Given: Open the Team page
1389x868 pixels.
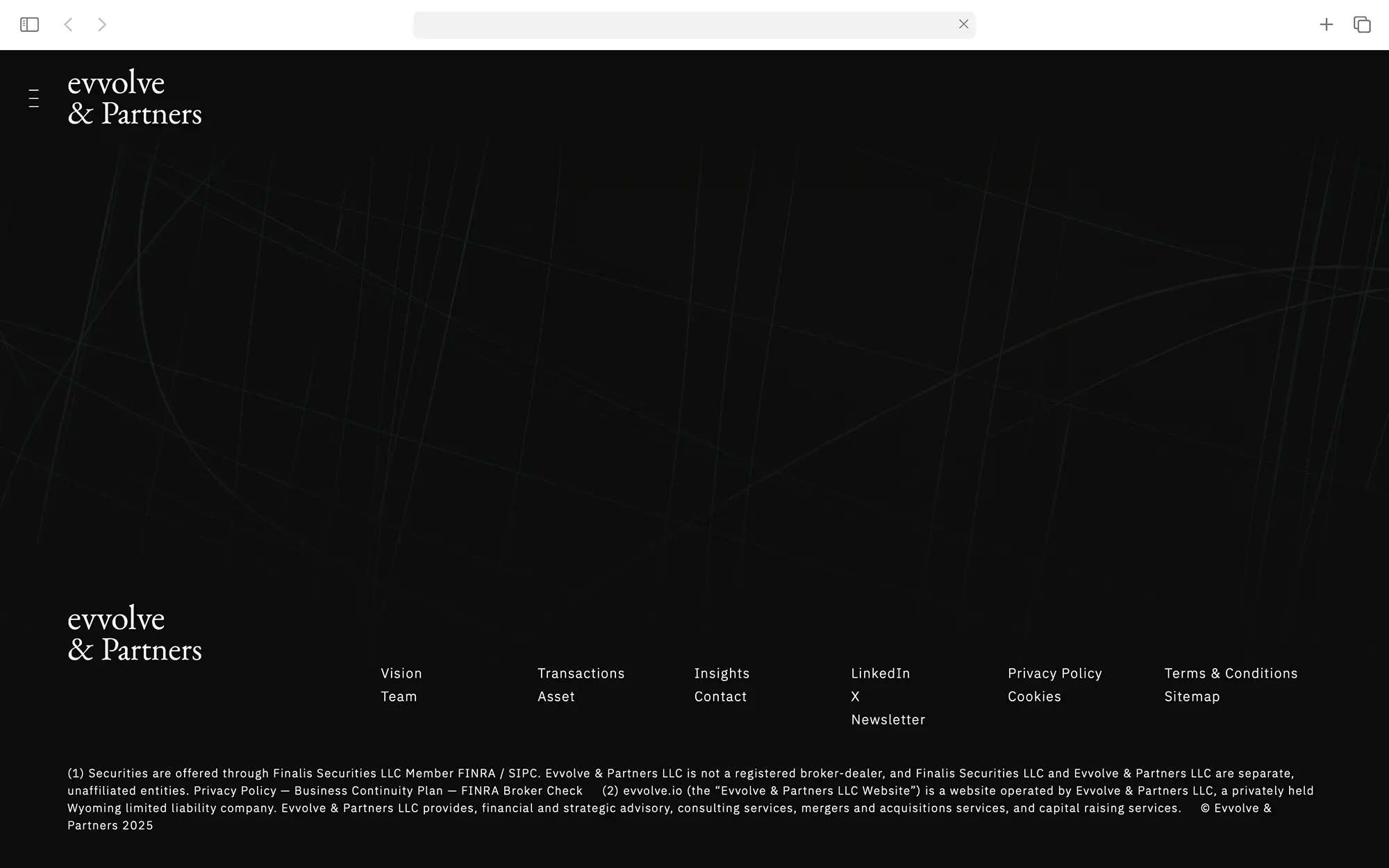Looking at the screenshot, I should click(x=399, y=696).
